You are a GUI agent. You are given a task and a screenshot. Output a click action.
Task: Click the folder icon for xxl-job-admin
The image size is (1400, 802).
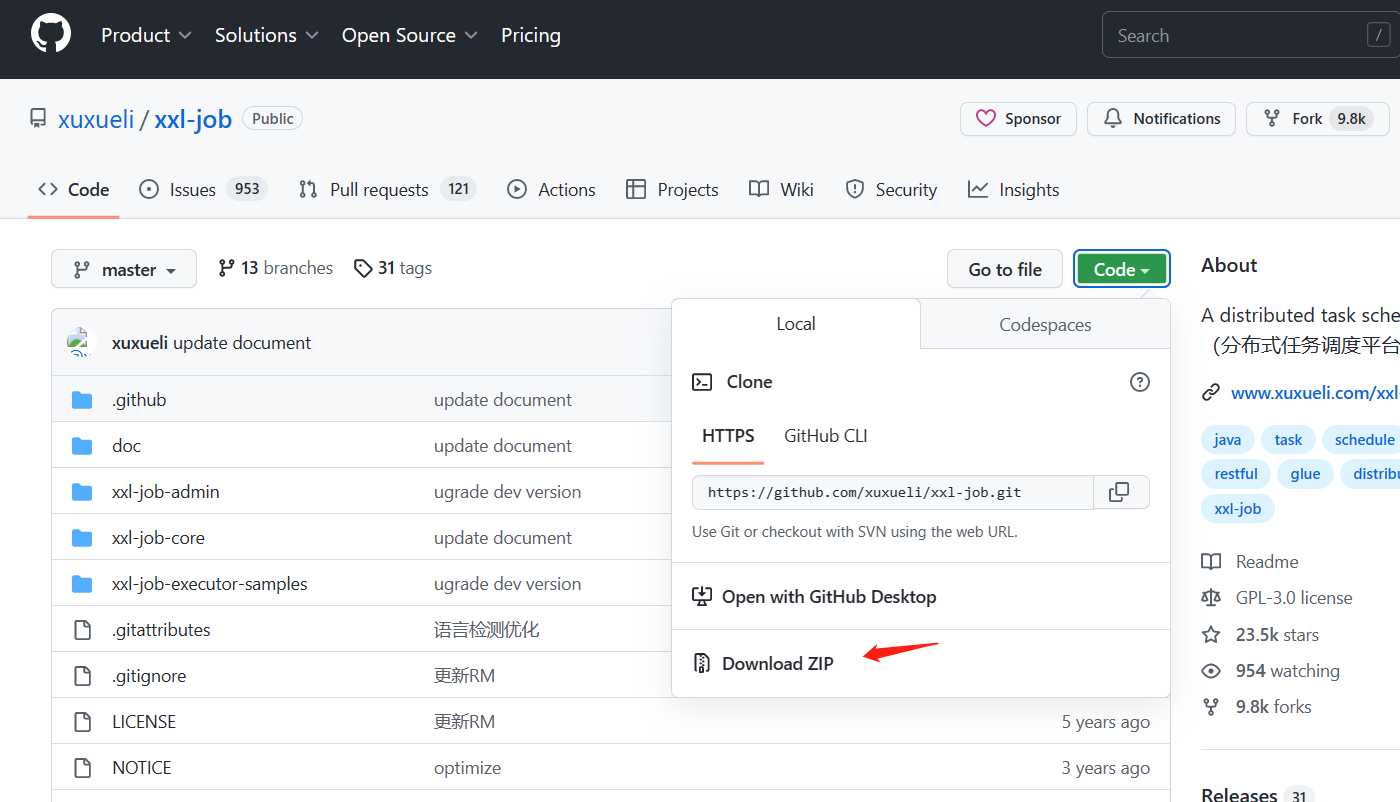point(82,492)
